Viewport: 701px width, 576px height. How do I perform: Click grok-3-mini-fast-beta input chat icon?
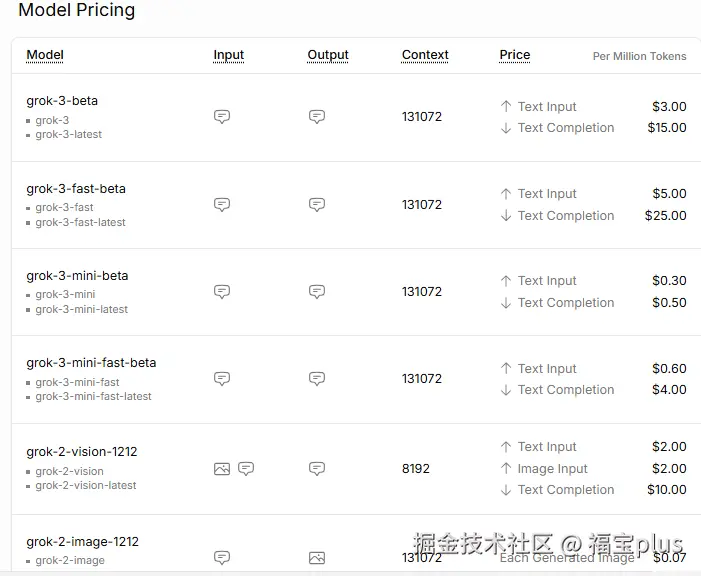(x=222, y=379)
